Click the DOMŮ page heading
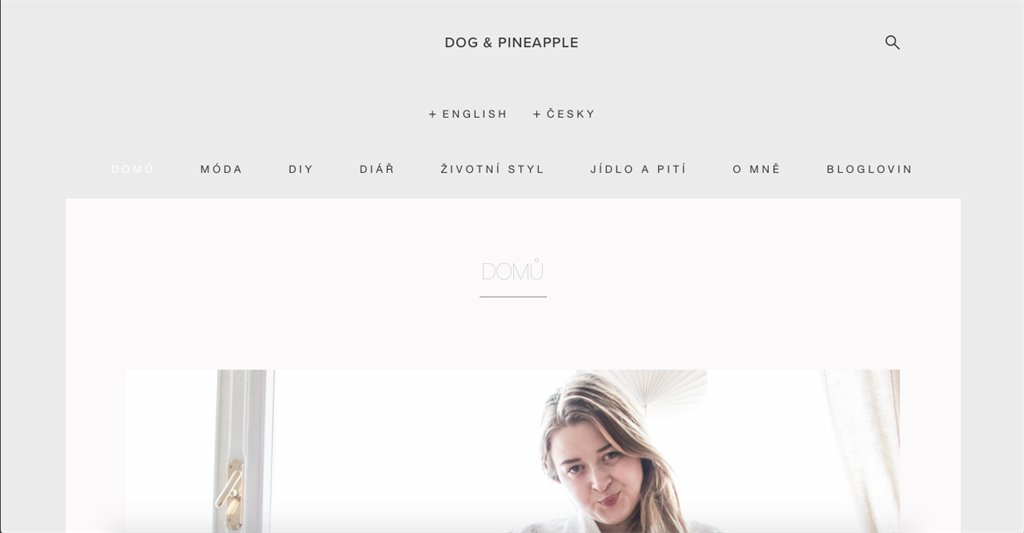Screen dimensions: 1024x533 (513, 270)
